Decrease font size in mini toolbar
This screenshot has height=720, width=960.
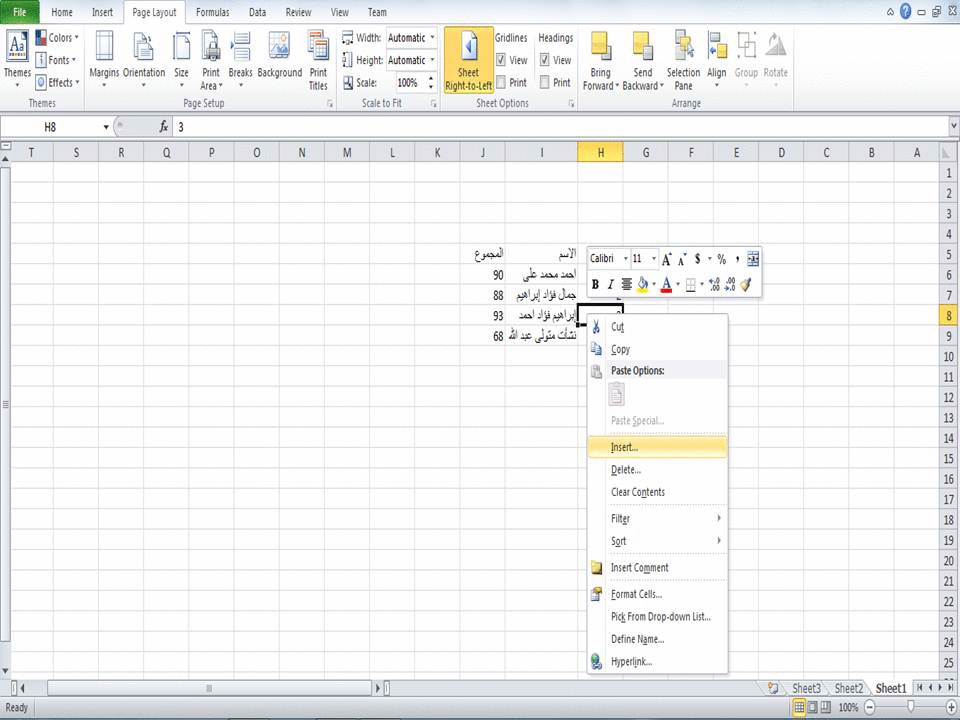click(x=682, y=259)
